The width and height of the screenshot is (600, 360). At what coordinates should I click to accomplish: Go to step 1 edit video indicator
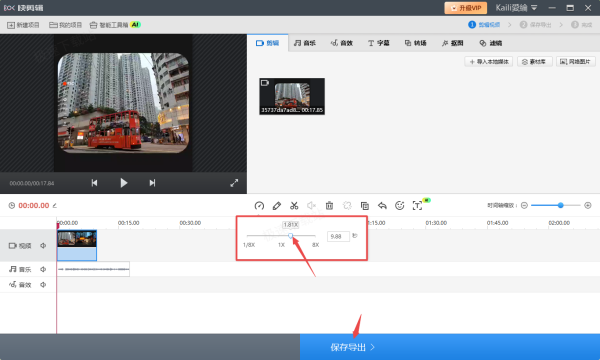[484, 24]
